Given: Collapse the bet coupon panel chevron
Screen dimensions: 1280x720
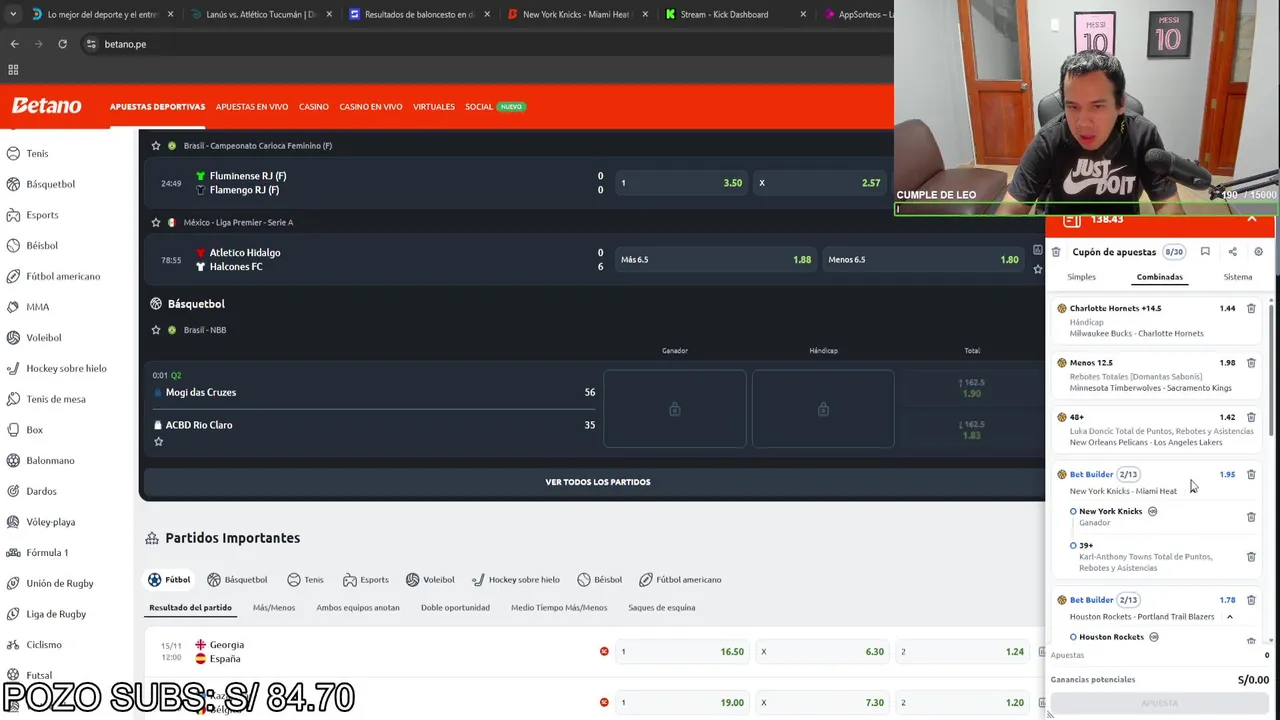Looking at the screenshot, I should pyautogui.click(x=1252, y=219).
